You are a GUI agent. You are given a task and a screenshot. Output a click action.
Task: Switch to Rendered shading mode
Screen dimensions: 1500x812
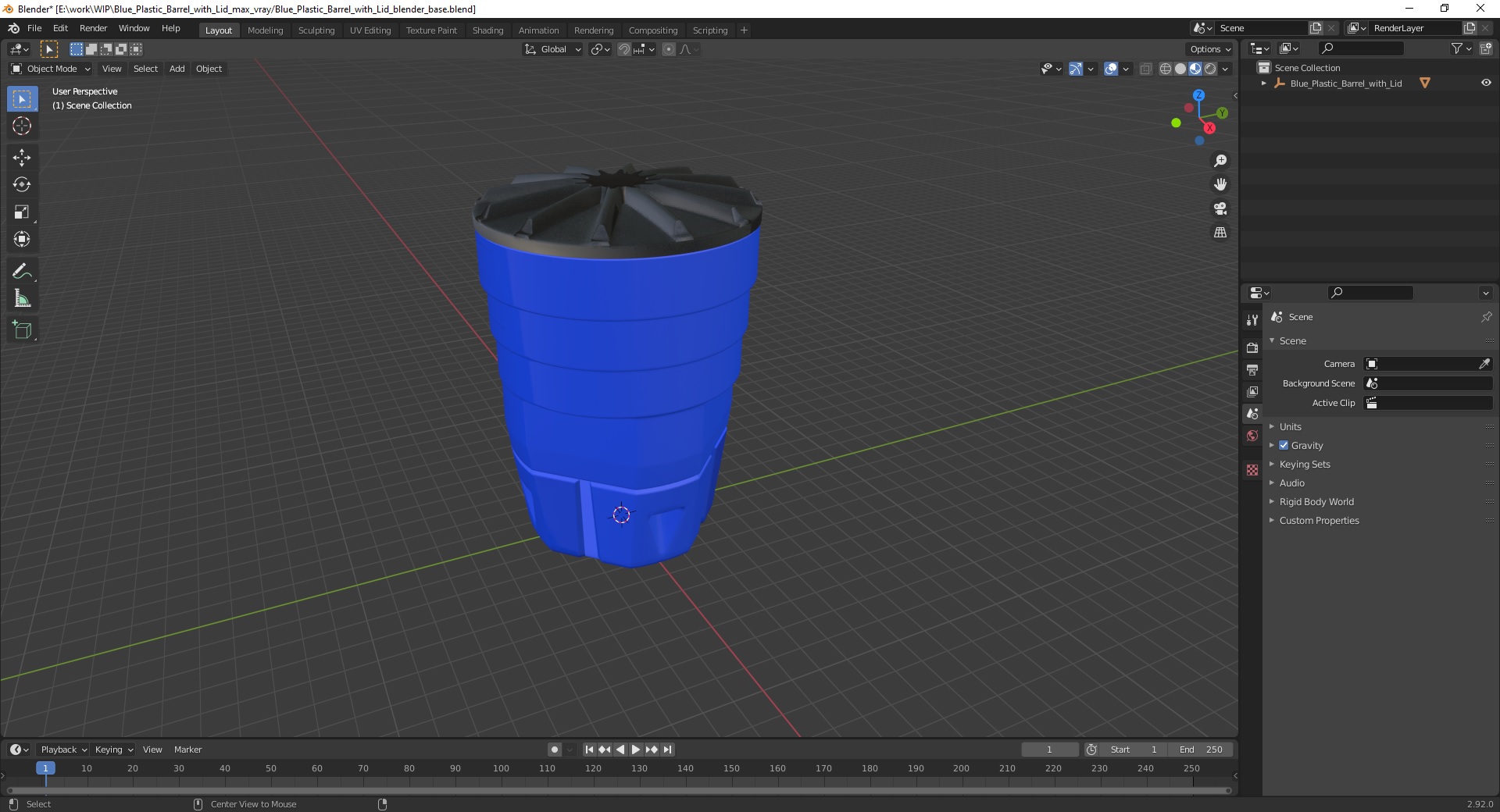(1210, 69)
